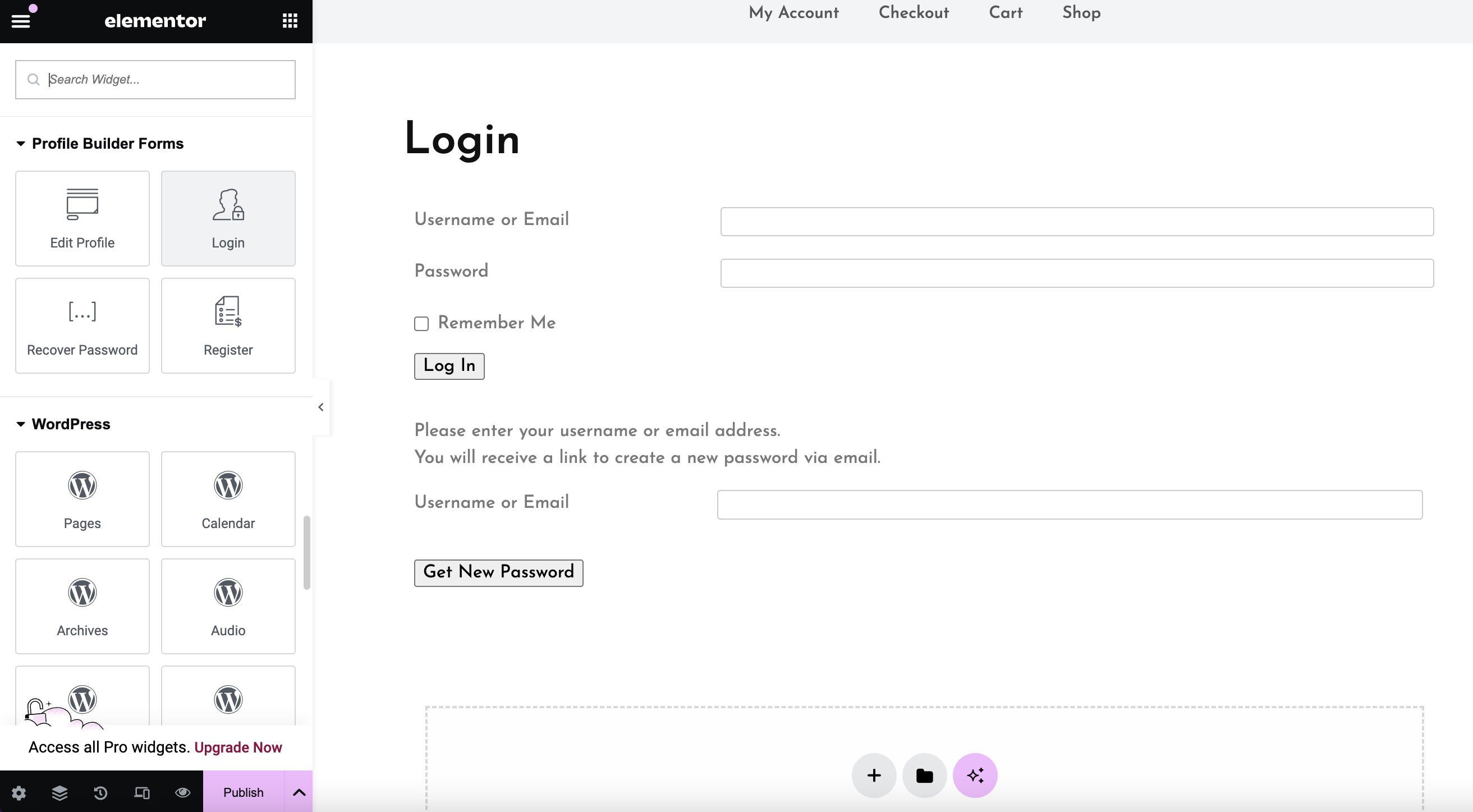The image size is (1473, 812).
Task: Go to Checkout menu item
Action: tap(914, 12)
